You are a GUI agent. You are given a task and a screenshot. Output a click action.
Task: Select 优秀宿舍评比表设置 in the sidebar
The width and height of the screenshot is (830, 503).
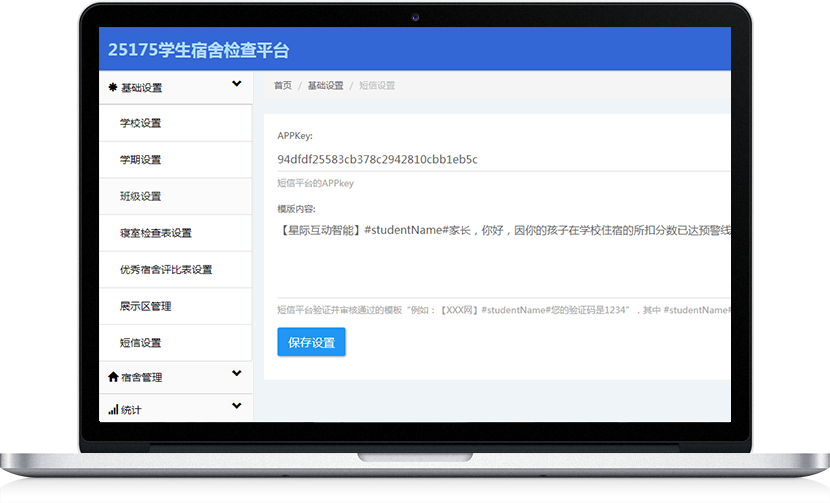166,270
